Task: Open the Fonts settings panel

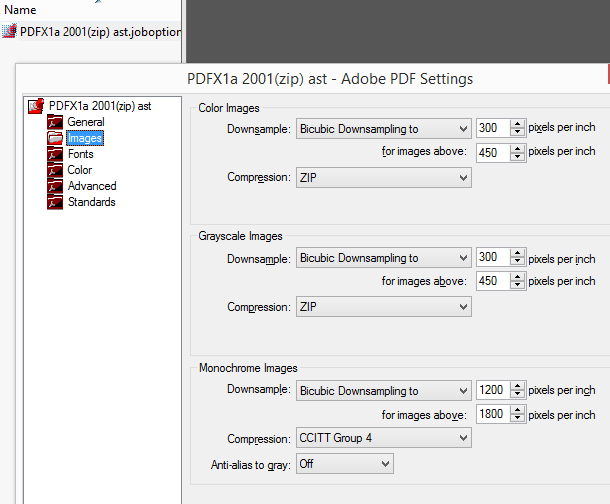Action: coord(81,154)
